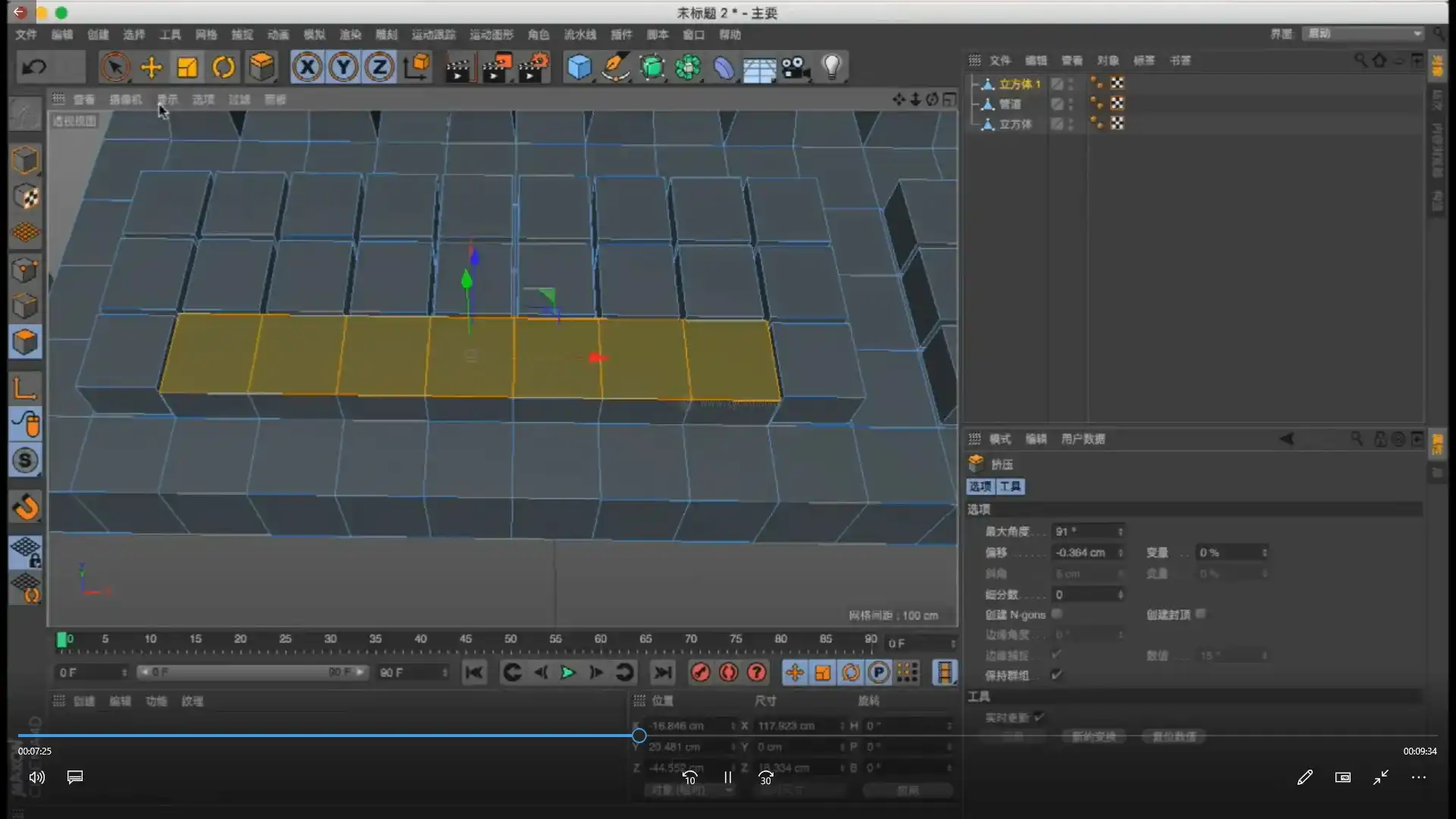The image size is (1456, 819).
Task: Open the 运动图形 menu
Action: pyautogui.click(x=491, y=35)
